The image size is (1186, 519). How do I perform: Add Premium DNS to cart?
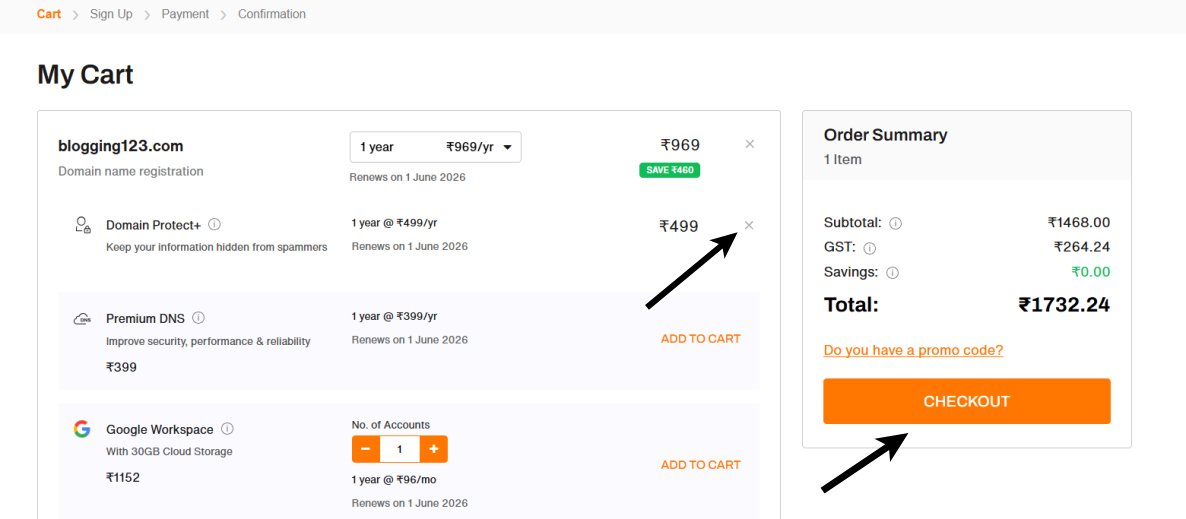pyautogui.click(x=700, y=339)
